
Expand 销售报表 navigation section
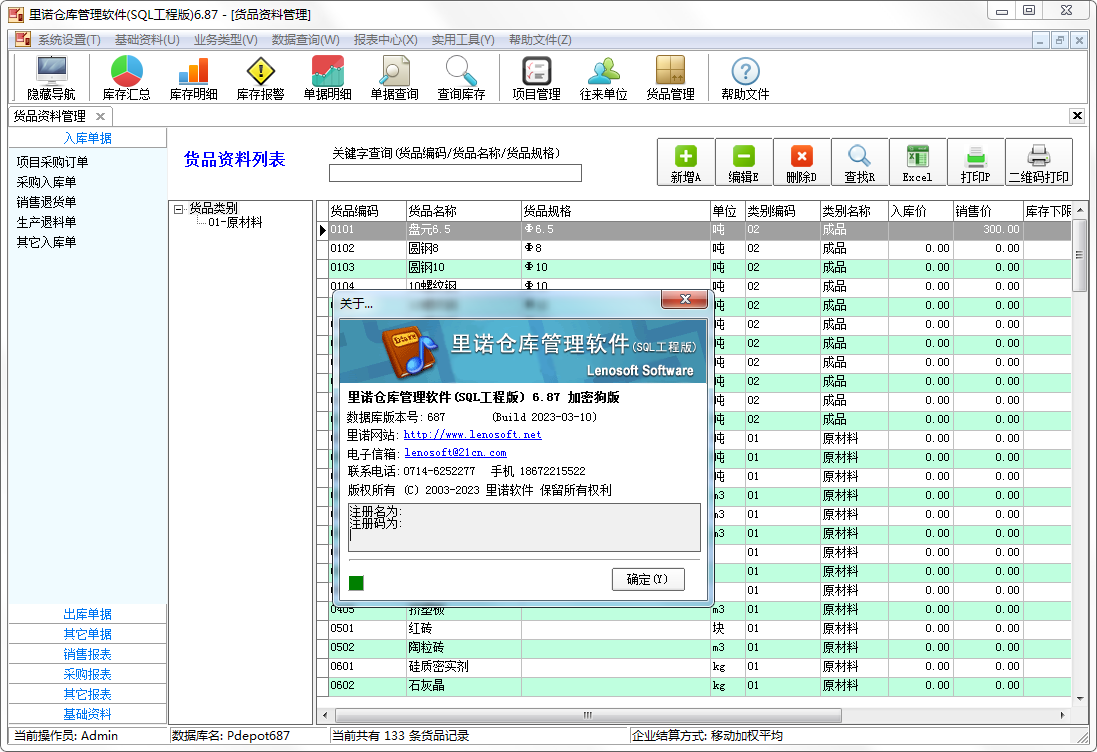(x=87, y=655)
